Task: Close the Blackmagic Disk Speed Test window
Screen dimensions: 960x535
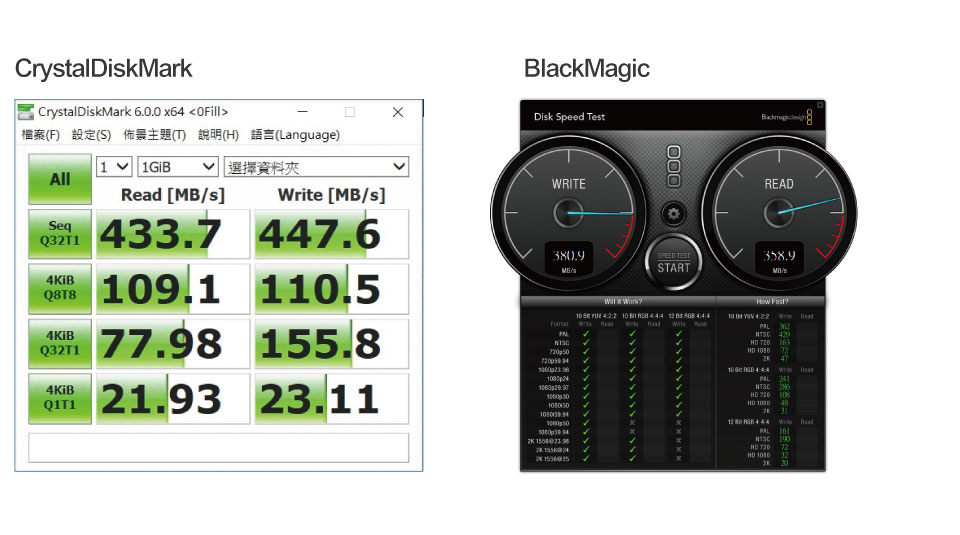Action: coord(820,105)
